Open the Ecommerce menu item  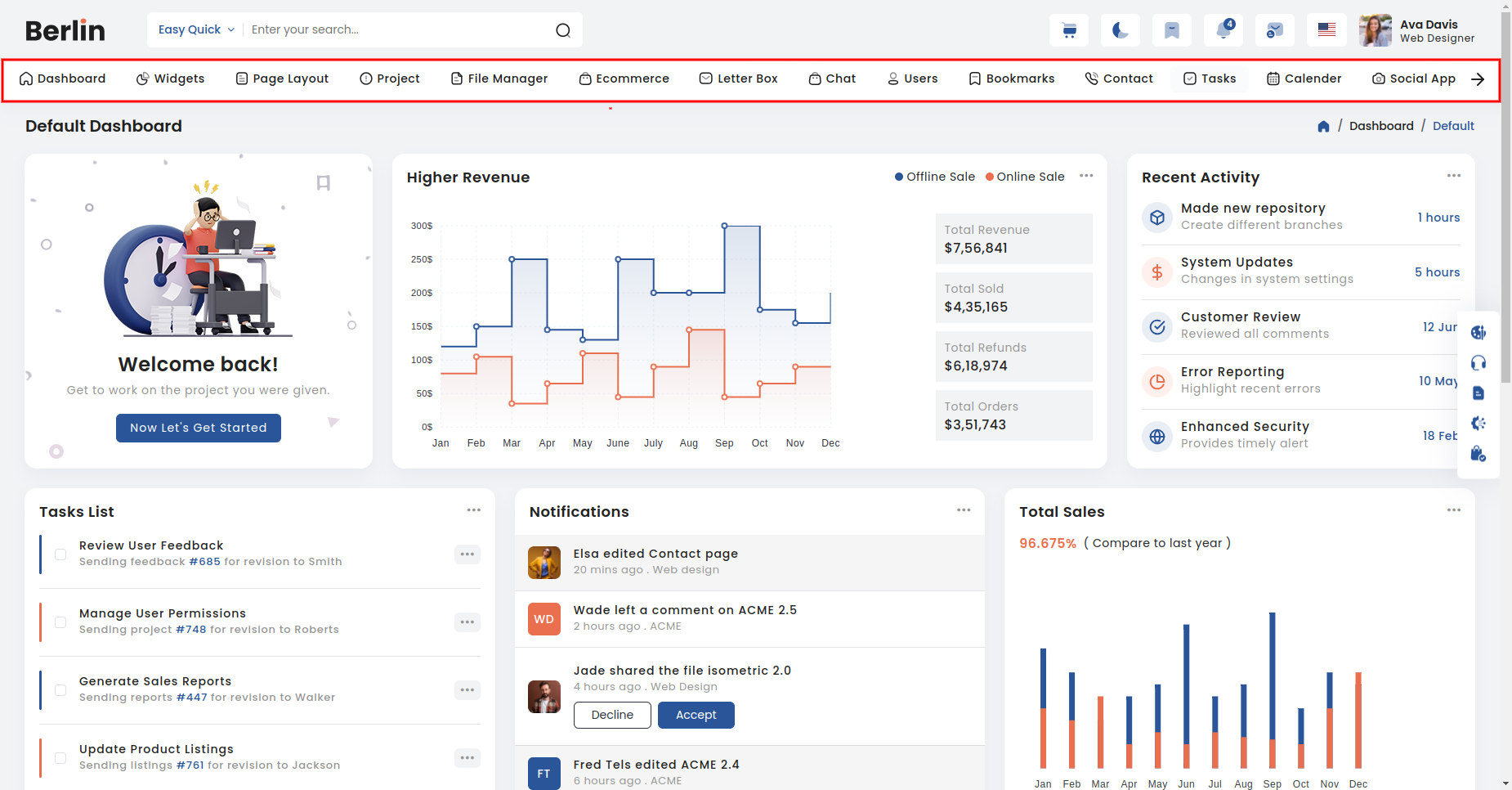pyautogui.click(x=624, y=79)
